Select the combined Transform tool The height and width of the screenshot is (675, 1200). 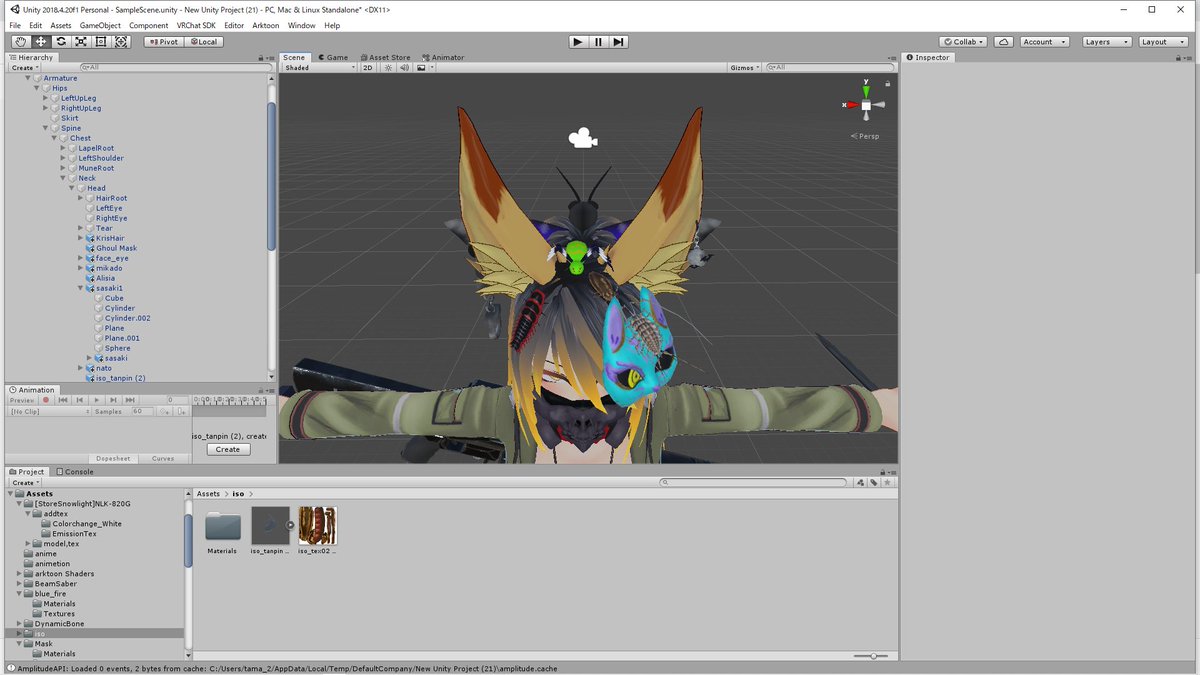point(121,42)
